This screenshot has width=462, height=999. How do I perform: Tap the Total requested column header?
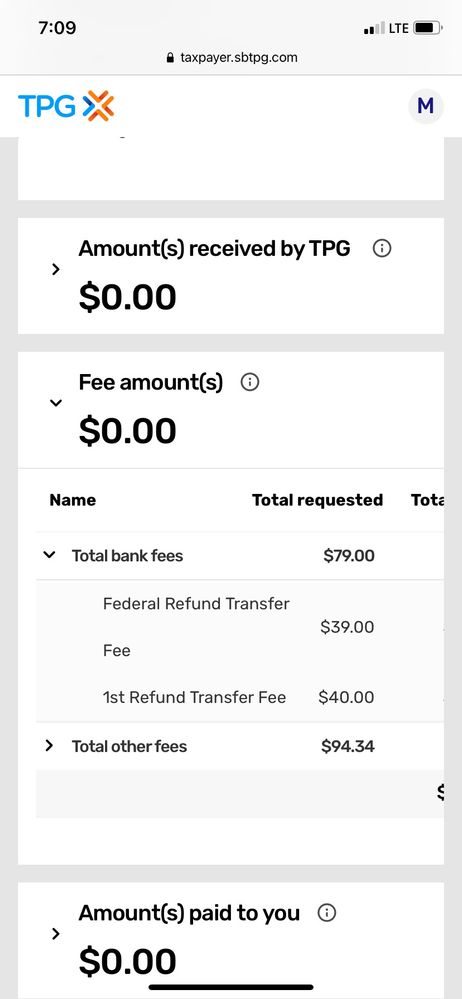317,500
